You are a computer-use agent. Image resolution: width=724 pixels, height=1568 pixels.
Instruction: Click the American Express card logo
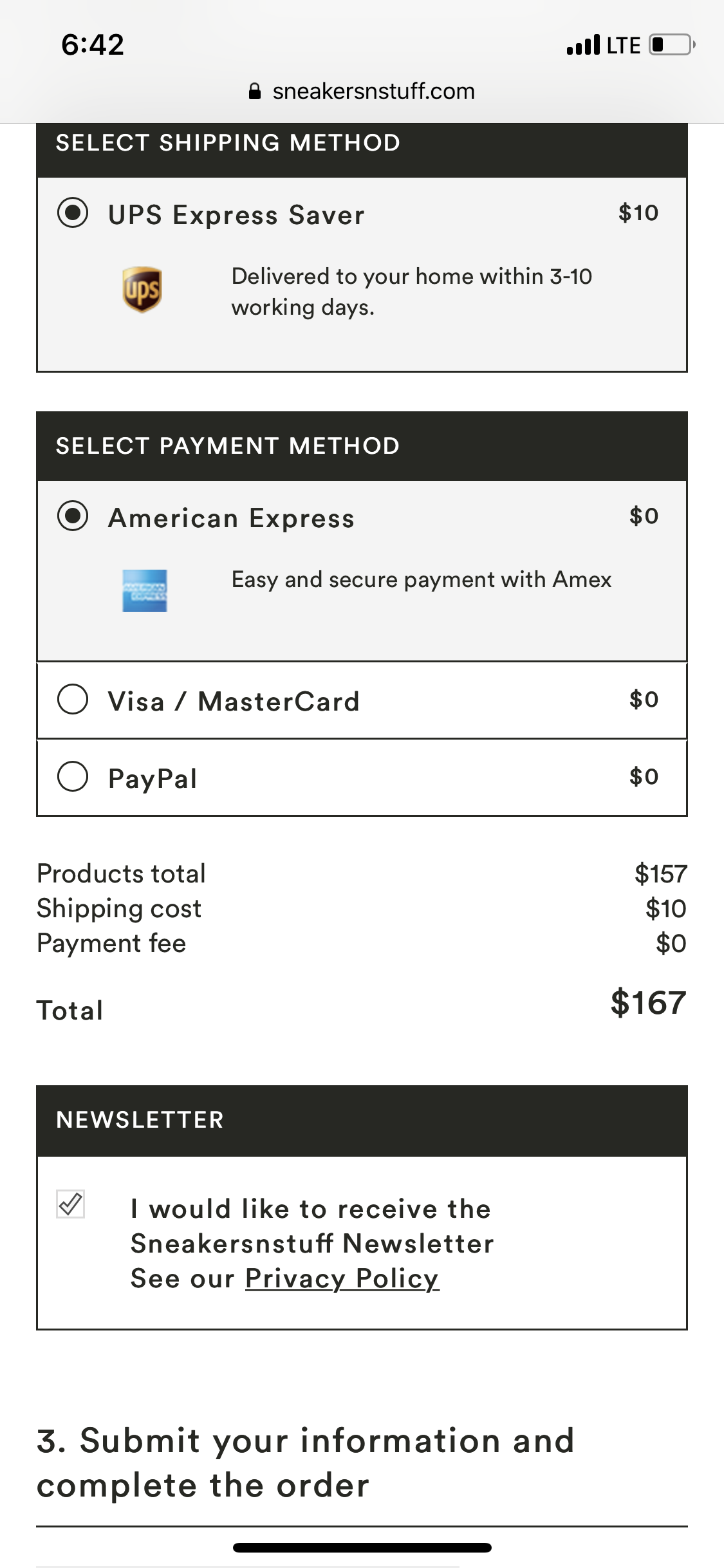[x=145, y=590]
